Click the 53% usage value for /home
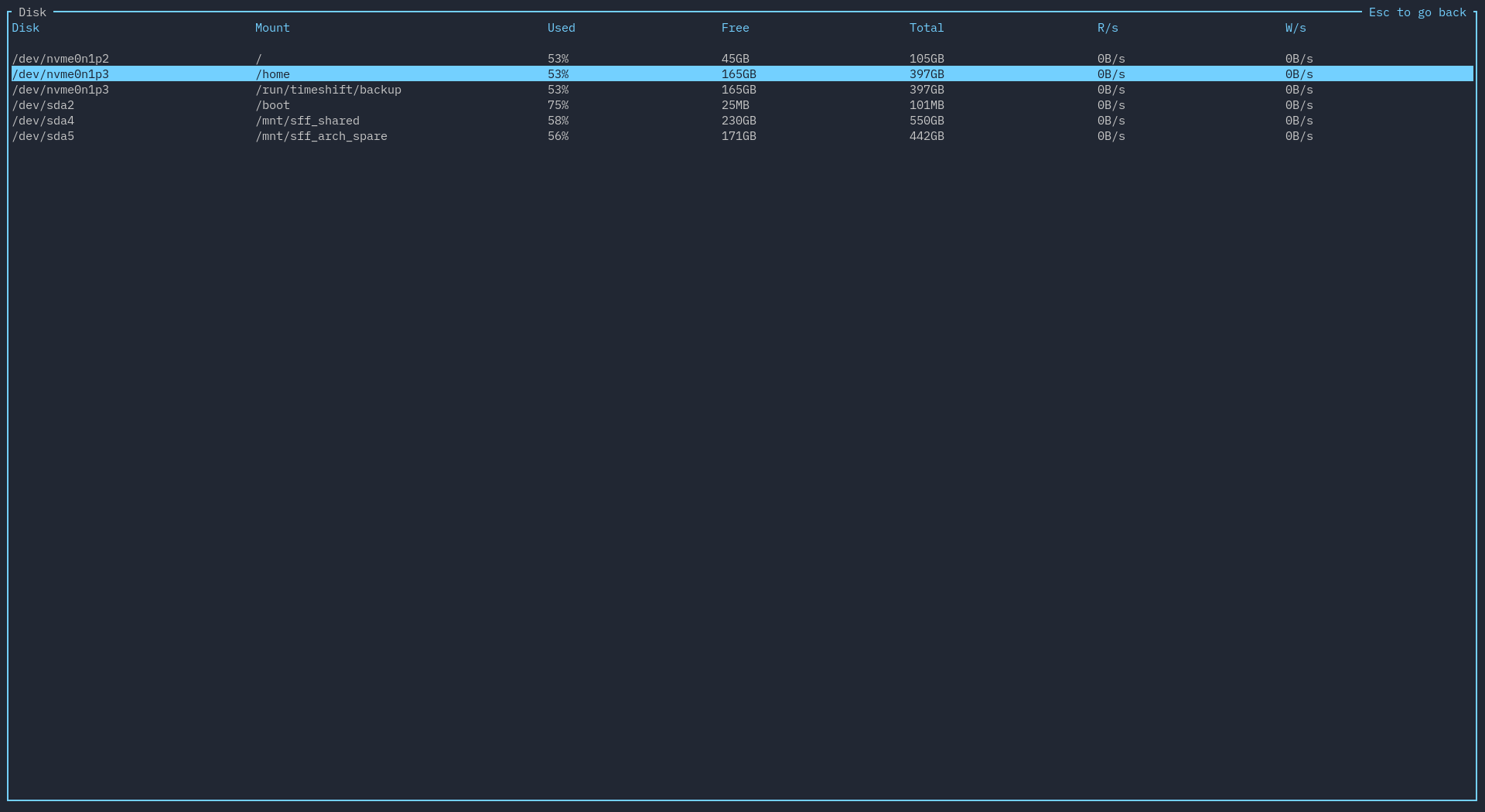 click(557, 74)
